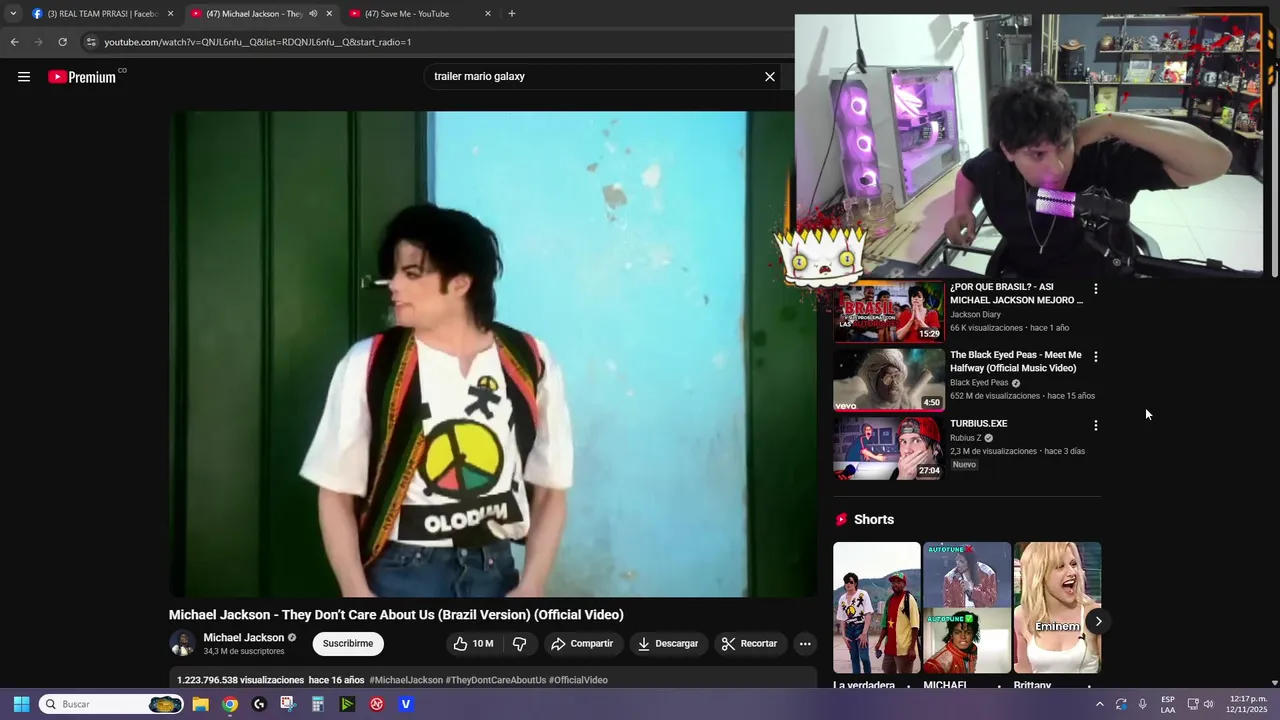1280x720 pixels.
Task: Click the #TheyDontCareAboutUs hashtag
Action: 496,681
